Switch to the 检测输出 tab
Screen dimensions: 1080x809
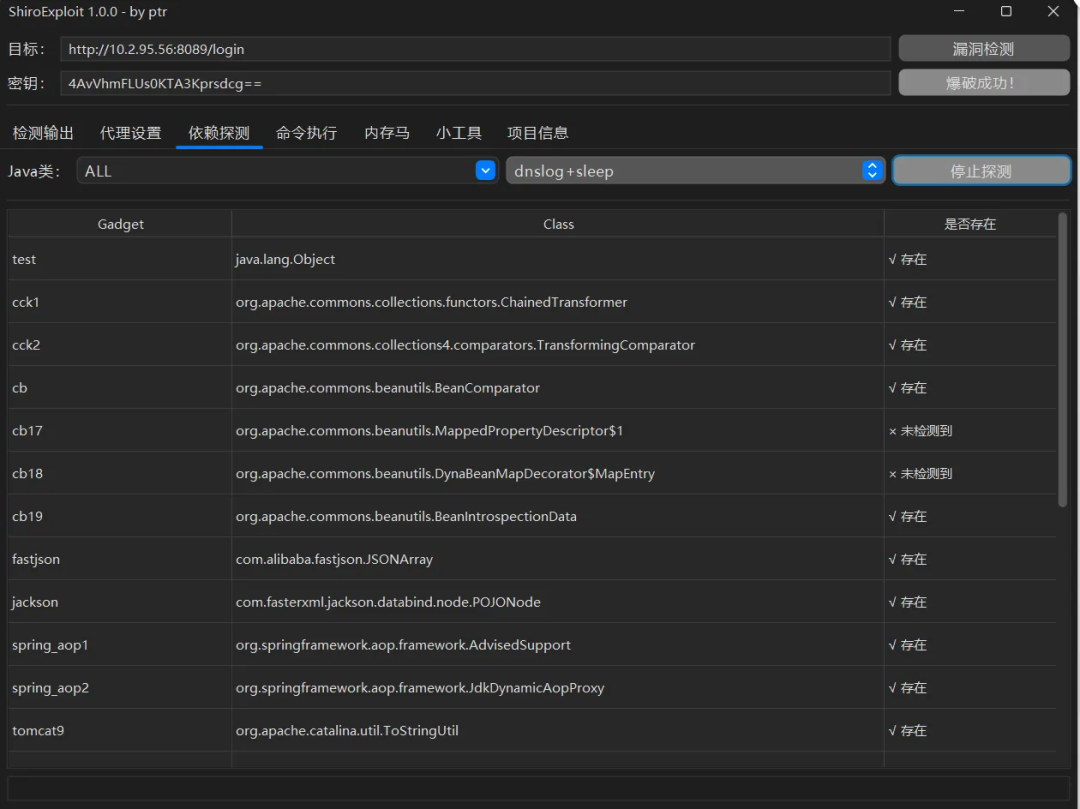pos(43,133)
